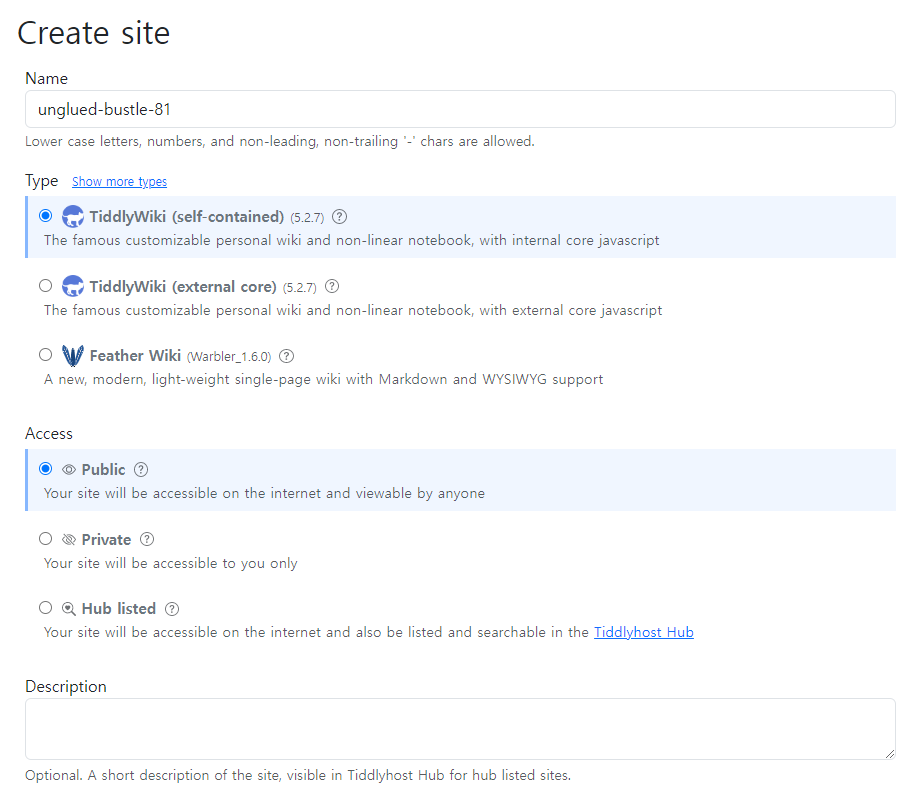Click the name rules hint 'Lower case letters, numbers...'
The image size is (916, 796).
pos(280,141)
